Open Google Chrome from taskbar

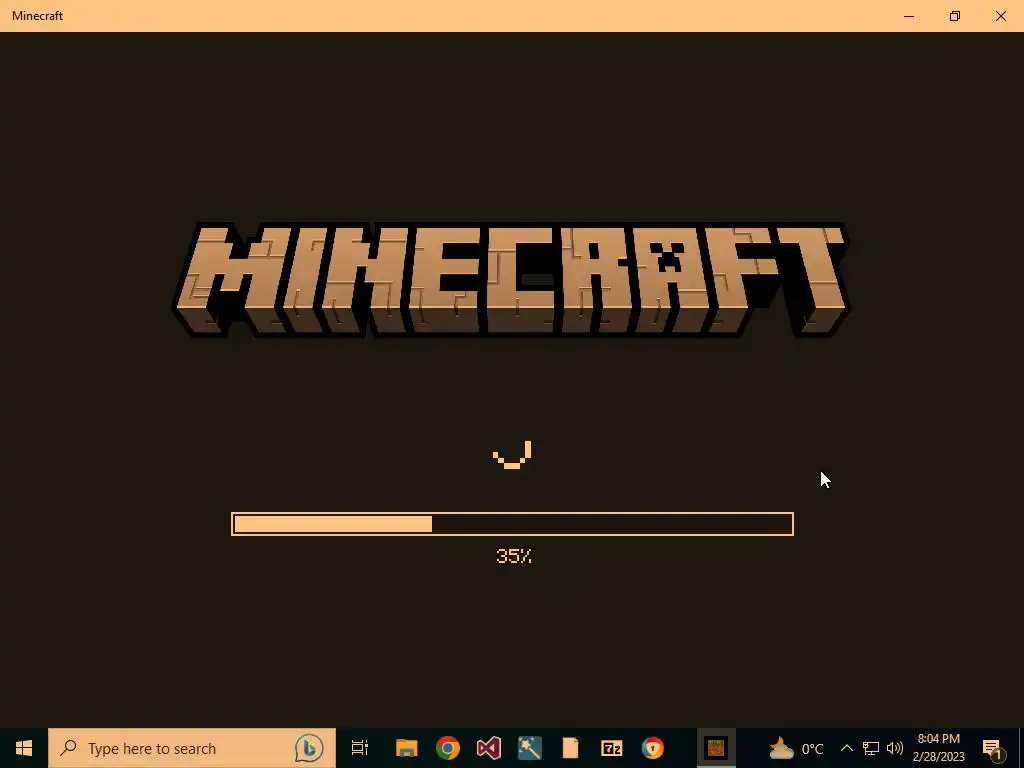click(x=447, y=748)
